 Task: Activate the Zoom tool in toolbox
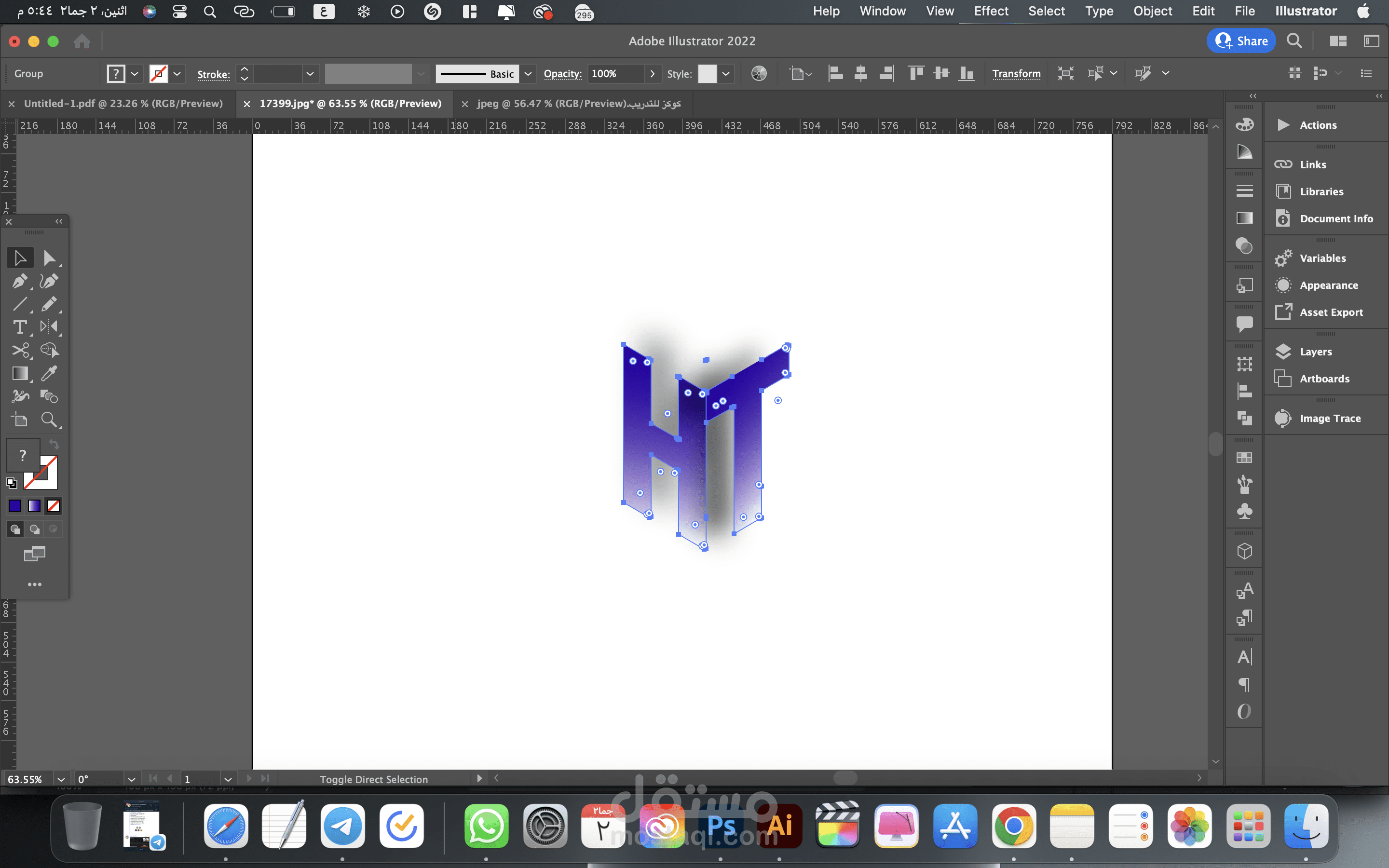point(49,420)
